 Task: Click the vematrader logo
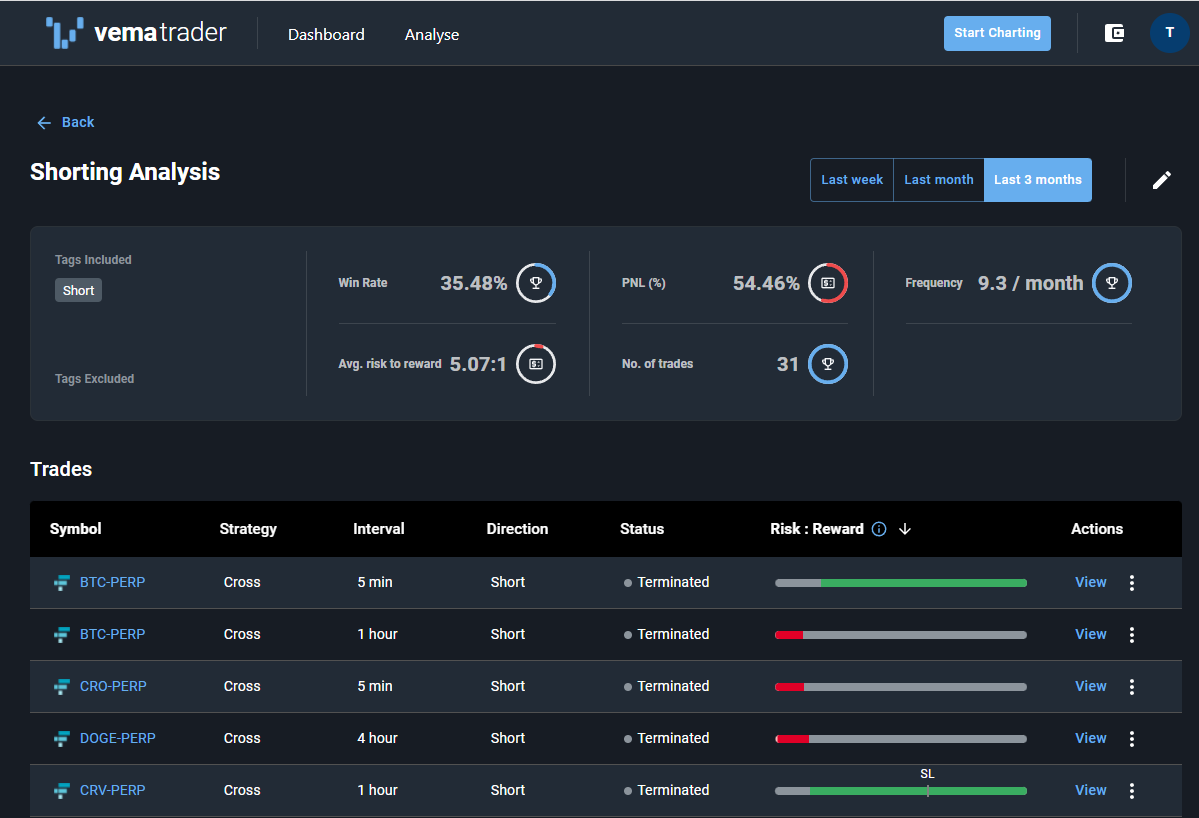(x=136, y=33)
